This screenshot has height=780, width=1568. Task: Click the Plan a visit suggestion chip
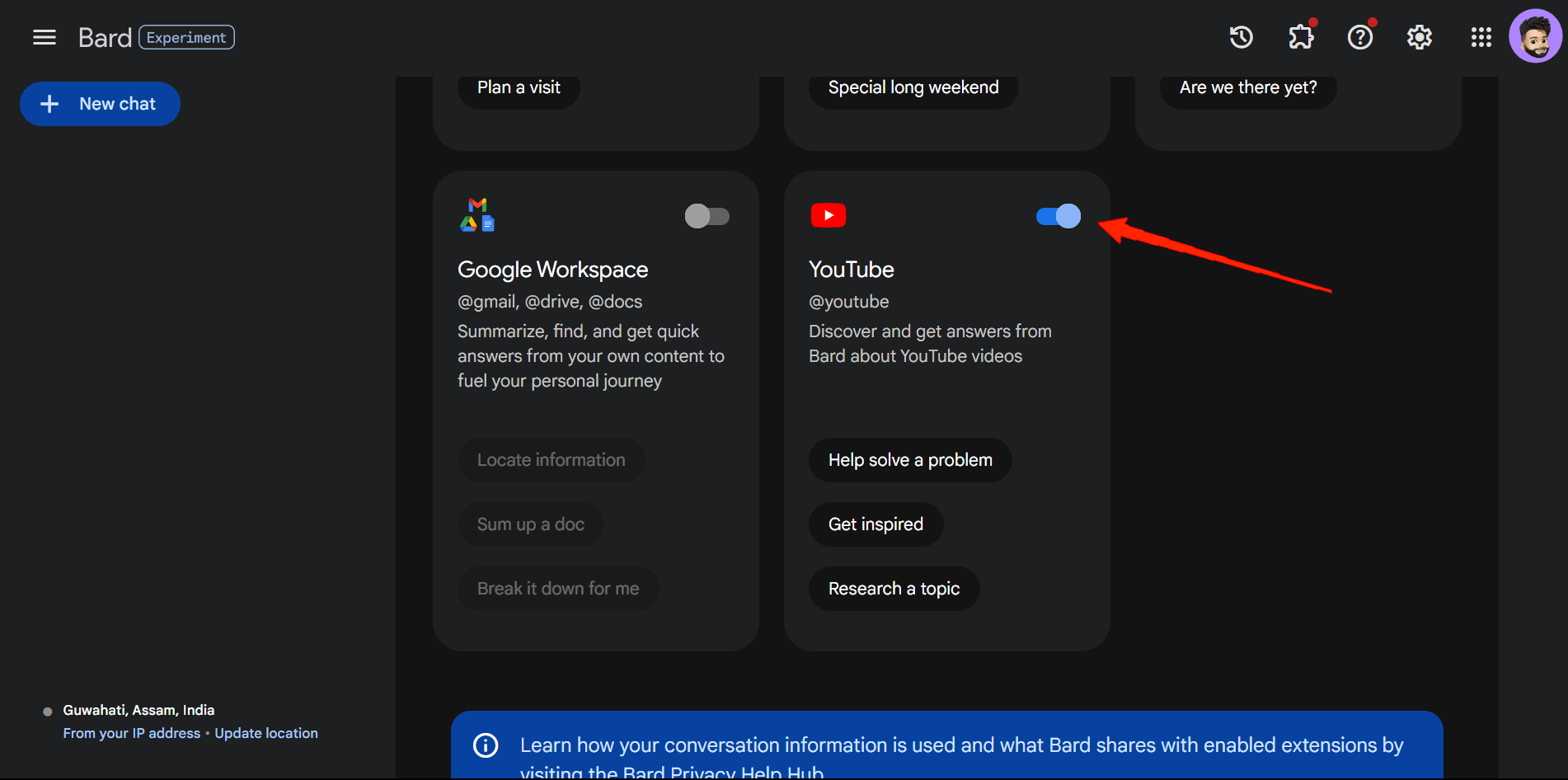(x=518, y=86)
